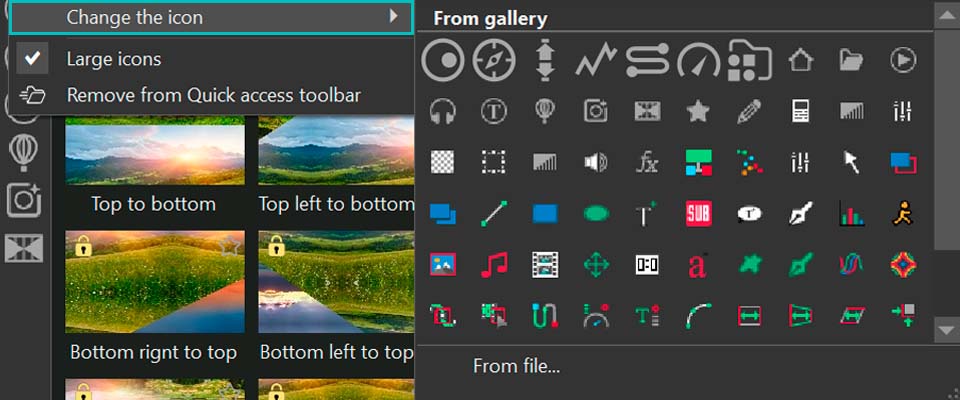Click the gallery scrollbar down arrow
960x400 pixels.
click(x=947, y=331)
